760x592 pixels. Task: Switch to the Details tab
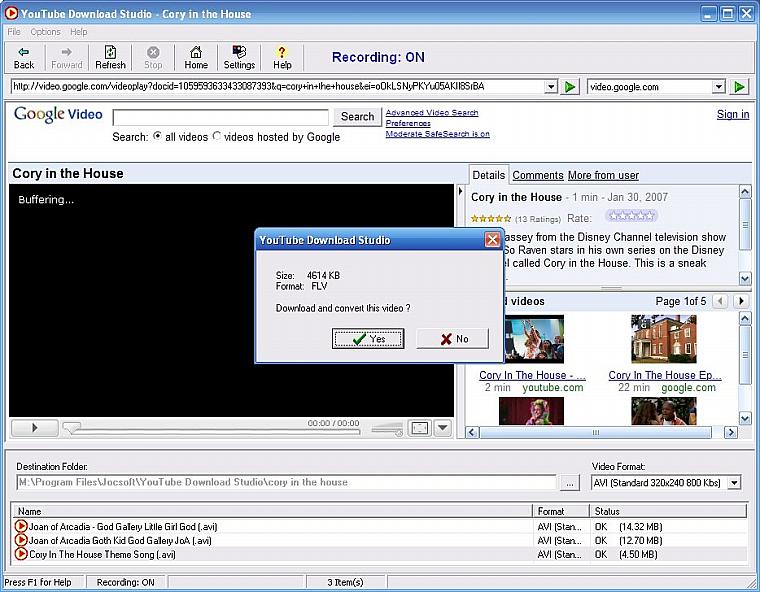(x=489, y=175)
